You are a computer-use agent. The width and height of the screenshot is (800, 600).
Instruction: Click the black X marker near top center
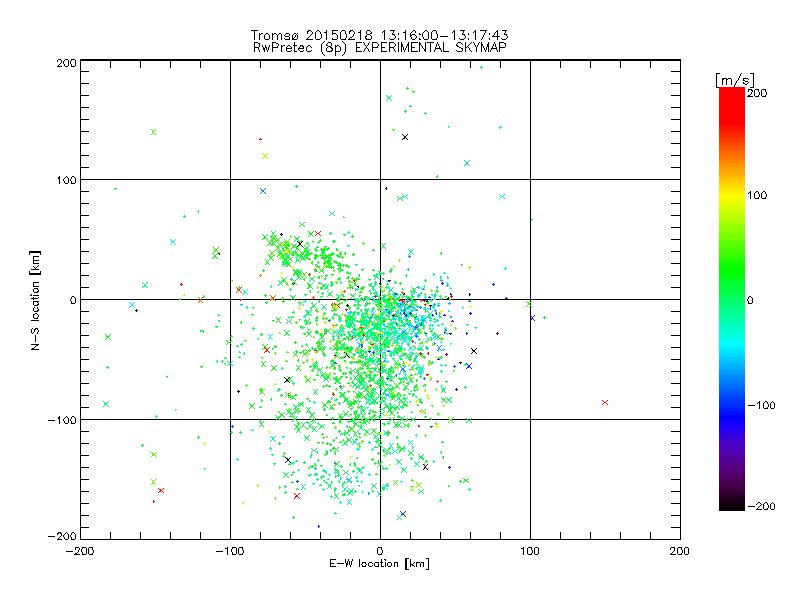pyautogui.click(x=405, y=137)
